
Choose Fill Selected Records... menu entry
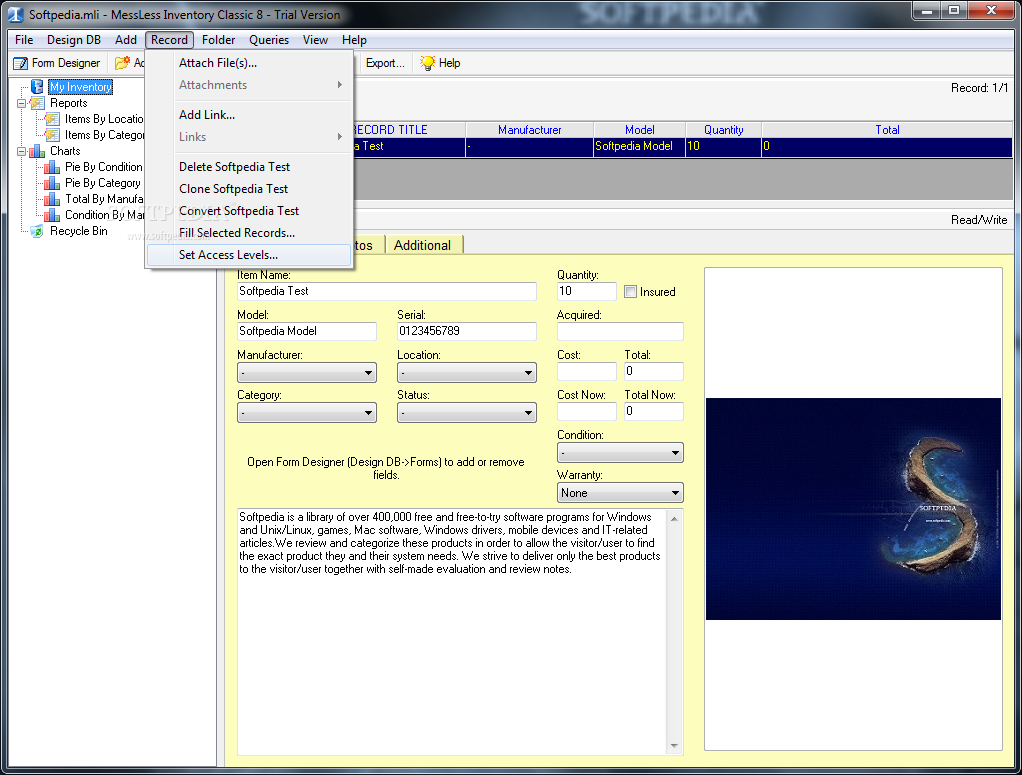point(249,233)
